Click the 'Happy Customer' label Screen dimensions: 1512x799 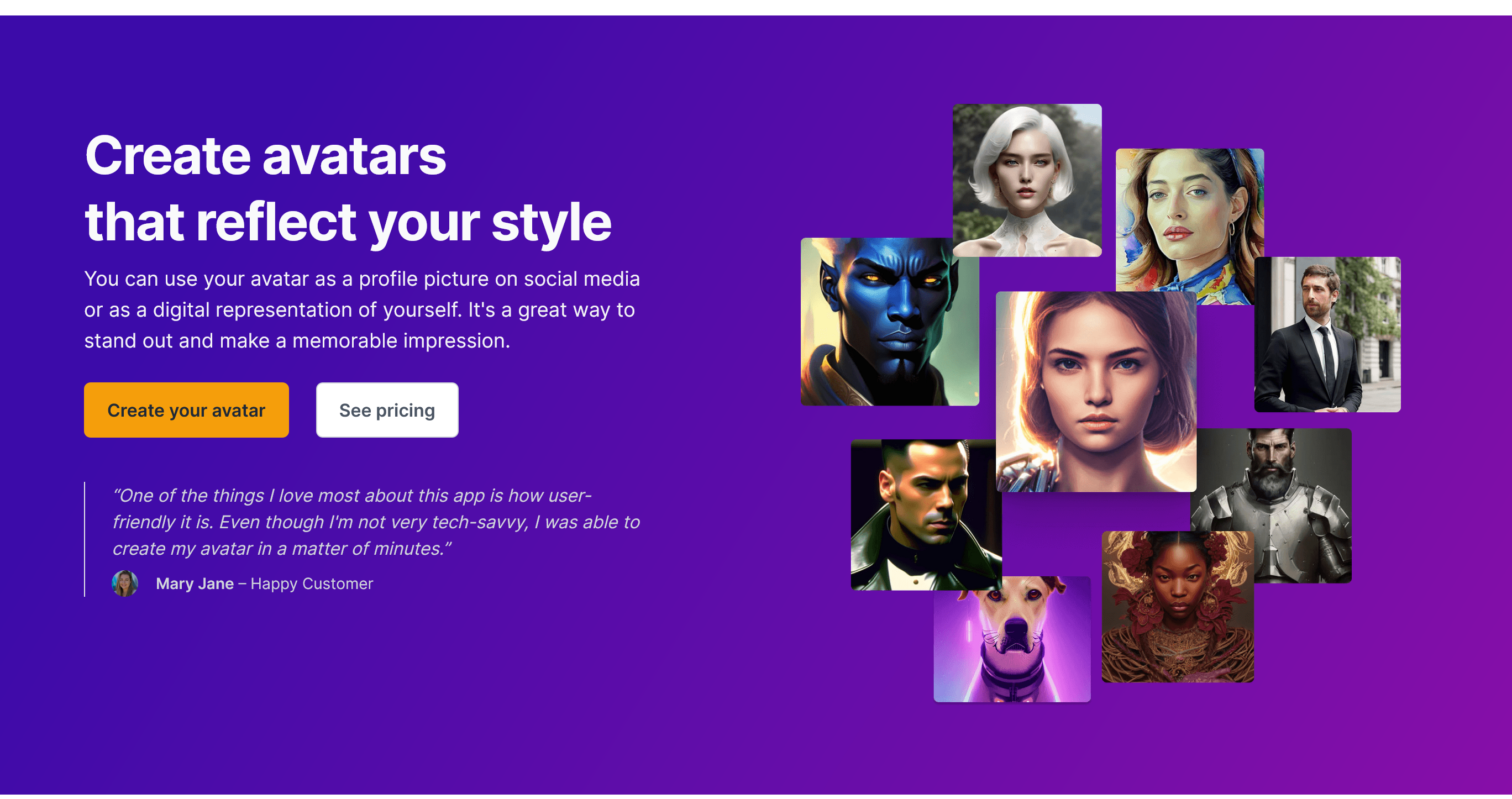[x=311, y=584]
